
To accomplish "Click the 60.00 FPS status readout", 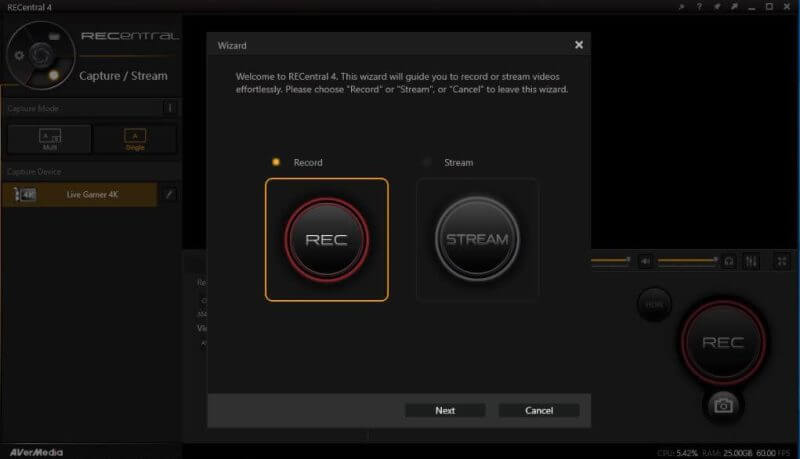I will [773, 453].
